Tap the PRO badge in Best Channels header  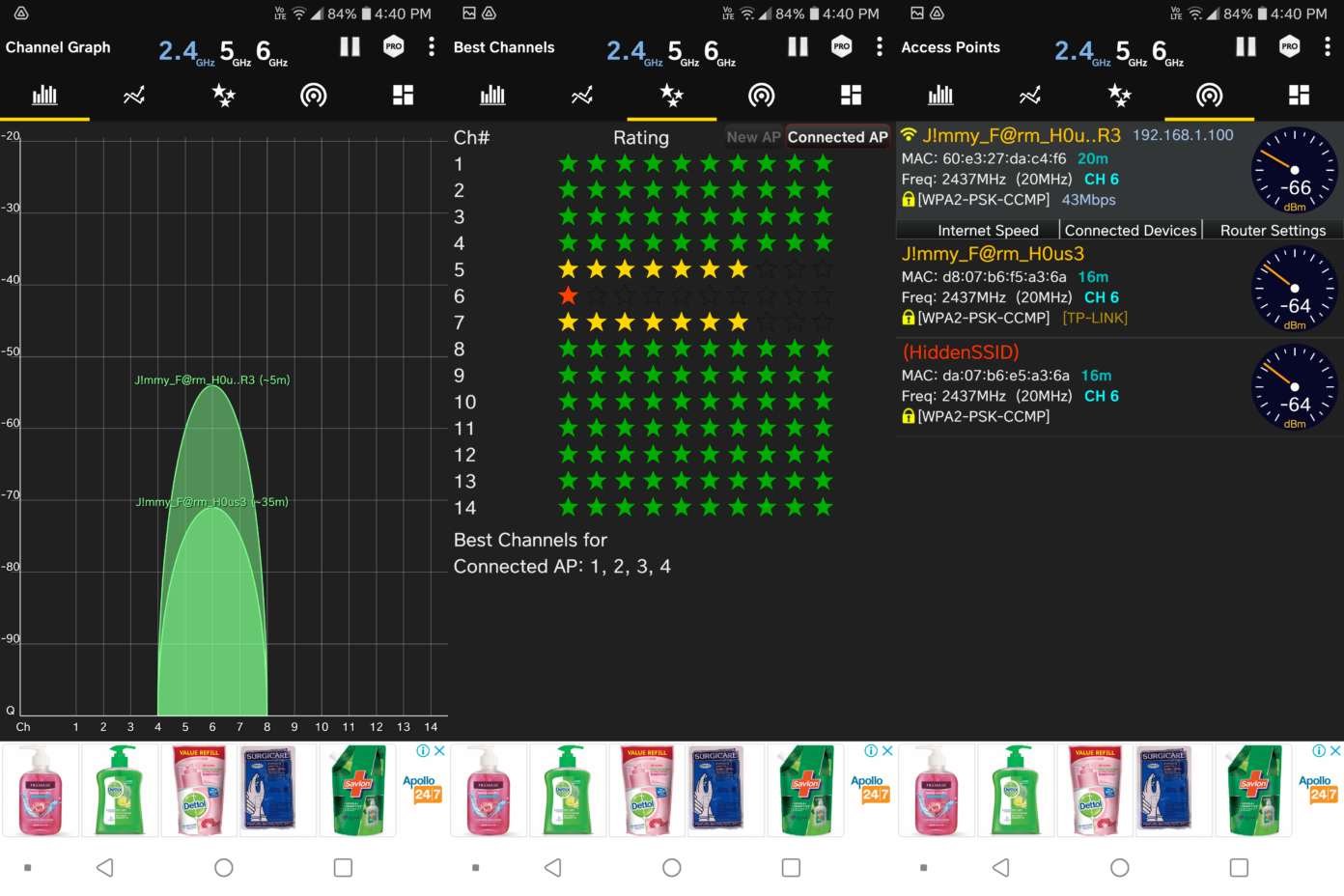841,45
